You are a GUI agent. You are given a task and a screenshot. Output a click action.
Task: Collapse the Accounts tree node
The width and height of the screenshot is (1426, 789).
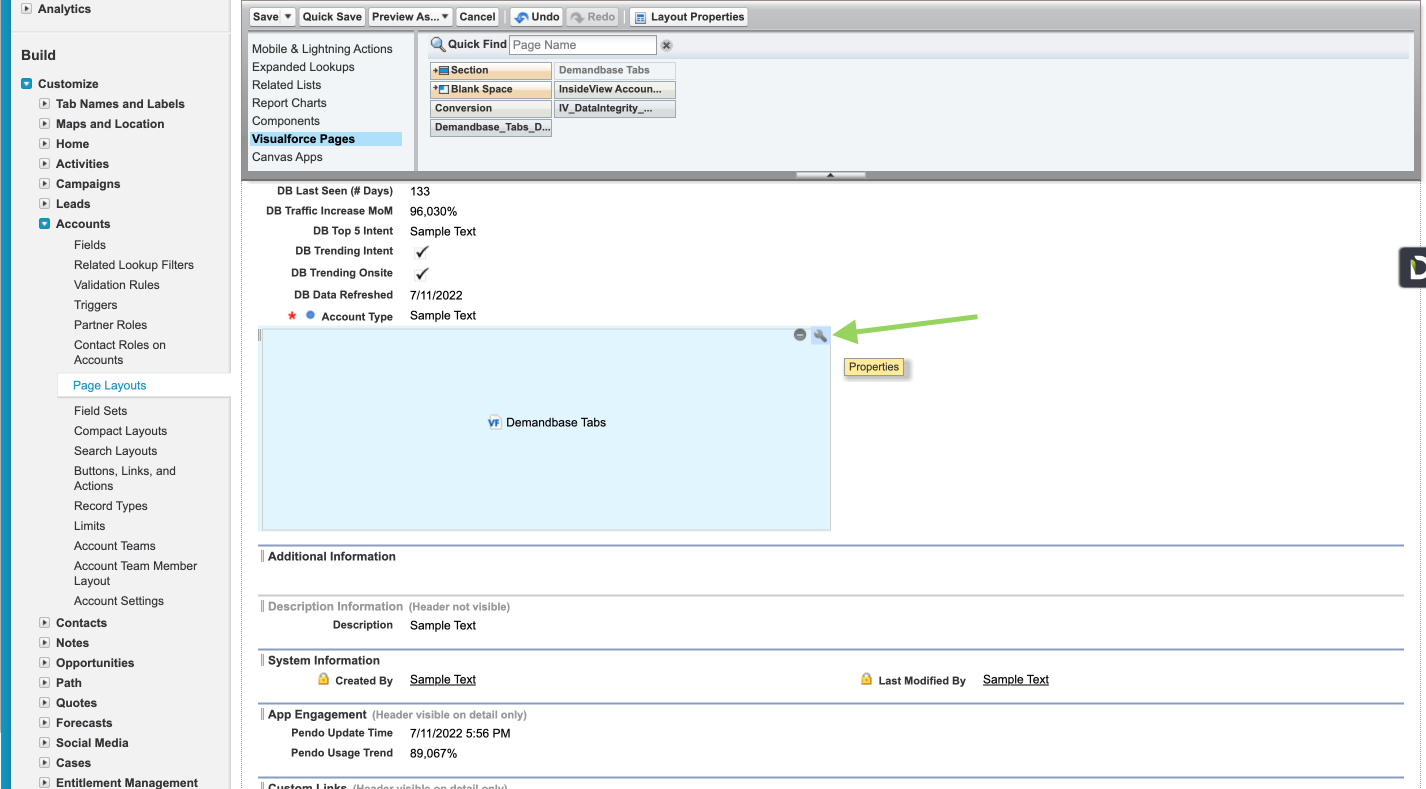(45, 224)
